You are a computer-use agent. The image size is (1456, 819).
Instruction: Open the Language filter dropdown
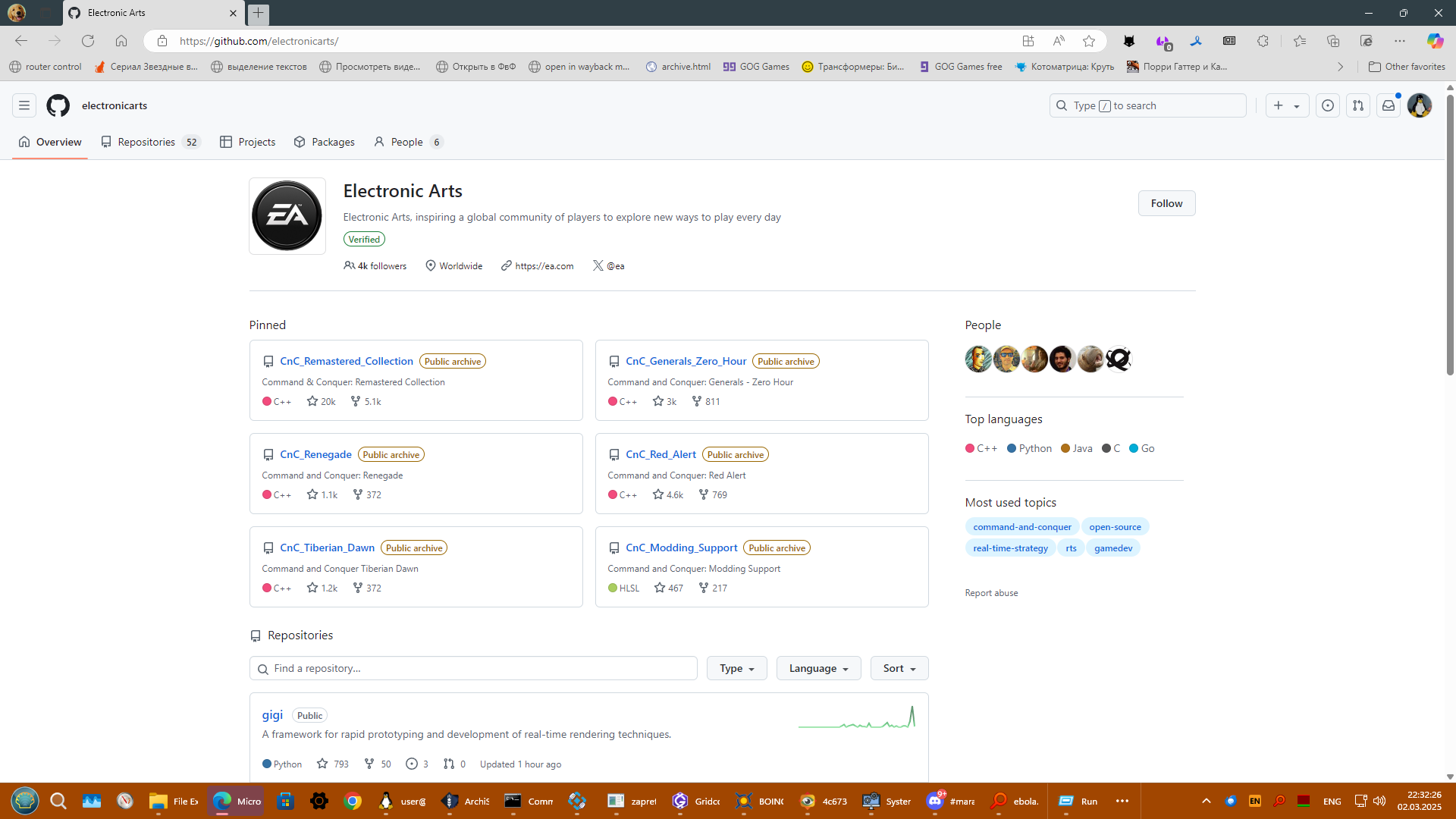click(818, 668)
